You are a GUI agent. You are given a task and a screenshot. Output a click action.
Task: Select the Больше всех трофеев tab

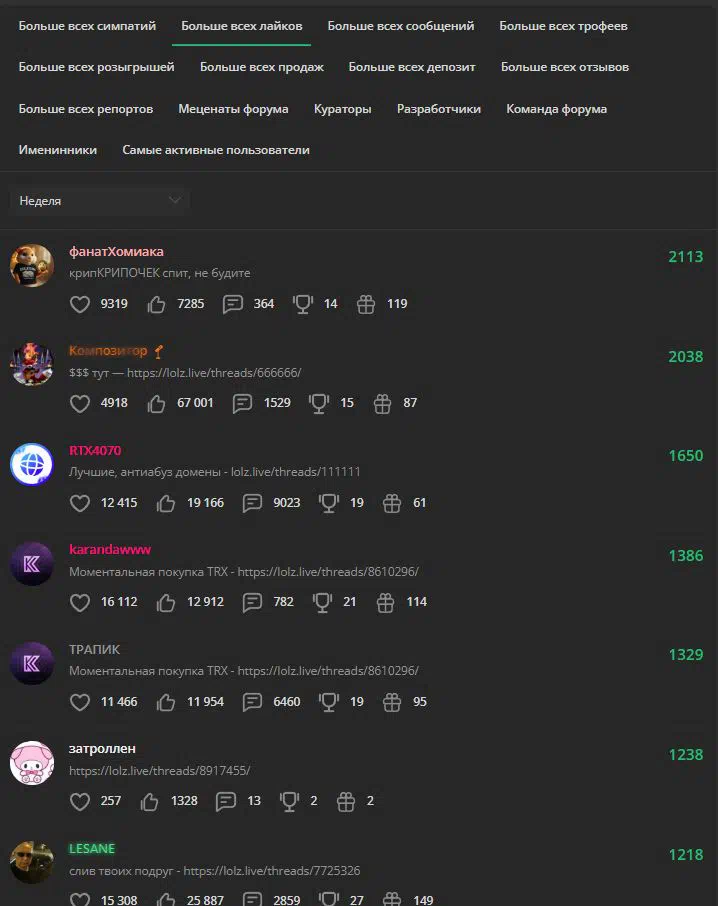pyautogui.click(x=563, y=26)
